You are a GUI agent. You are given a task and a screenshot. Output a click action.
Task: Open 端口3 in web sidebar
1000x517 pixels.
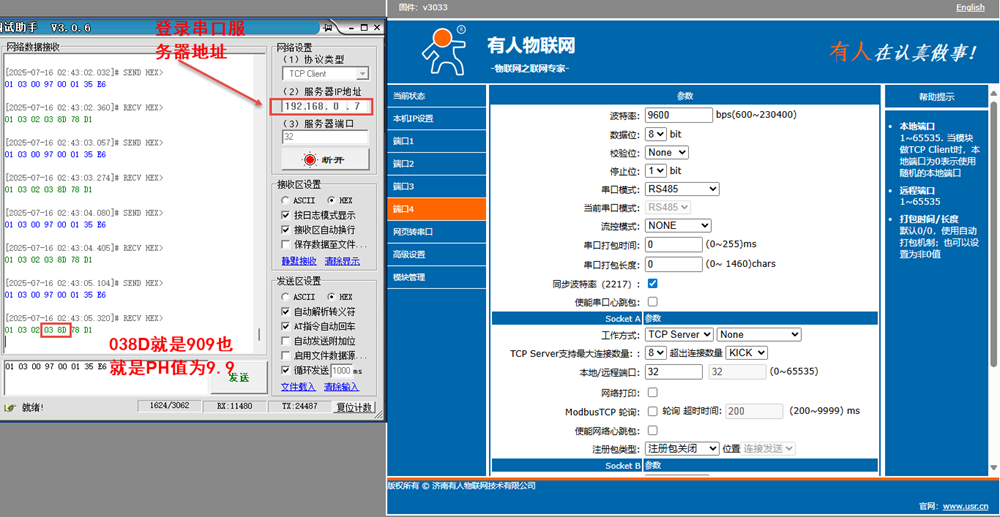436,186
